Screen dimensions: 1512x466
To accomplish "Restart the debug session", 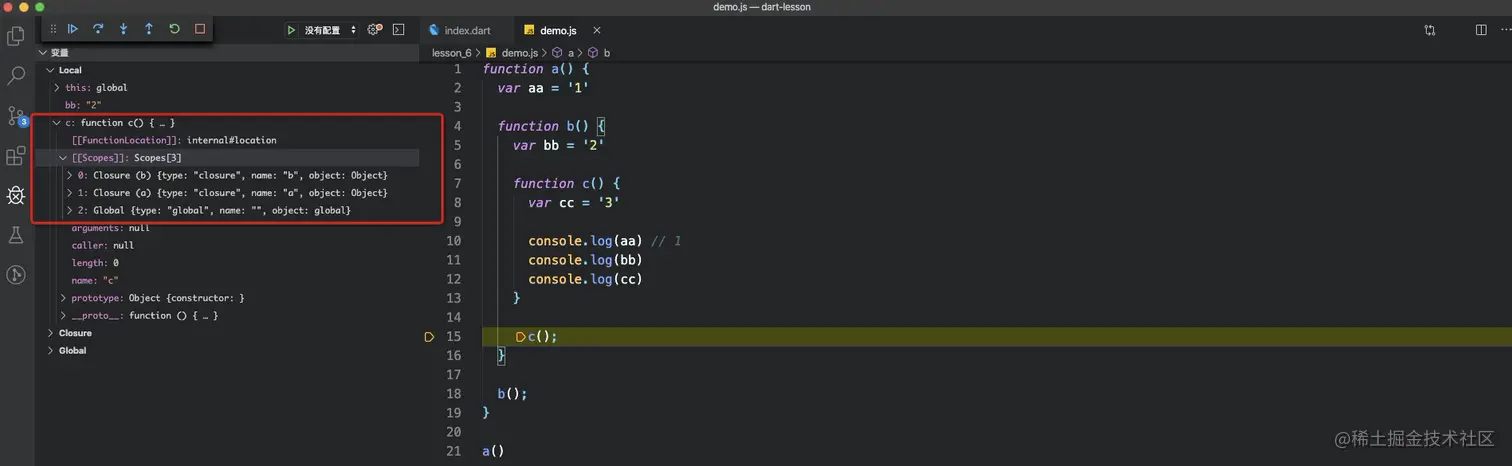I will pyautogui.click(x=174, y=29).
